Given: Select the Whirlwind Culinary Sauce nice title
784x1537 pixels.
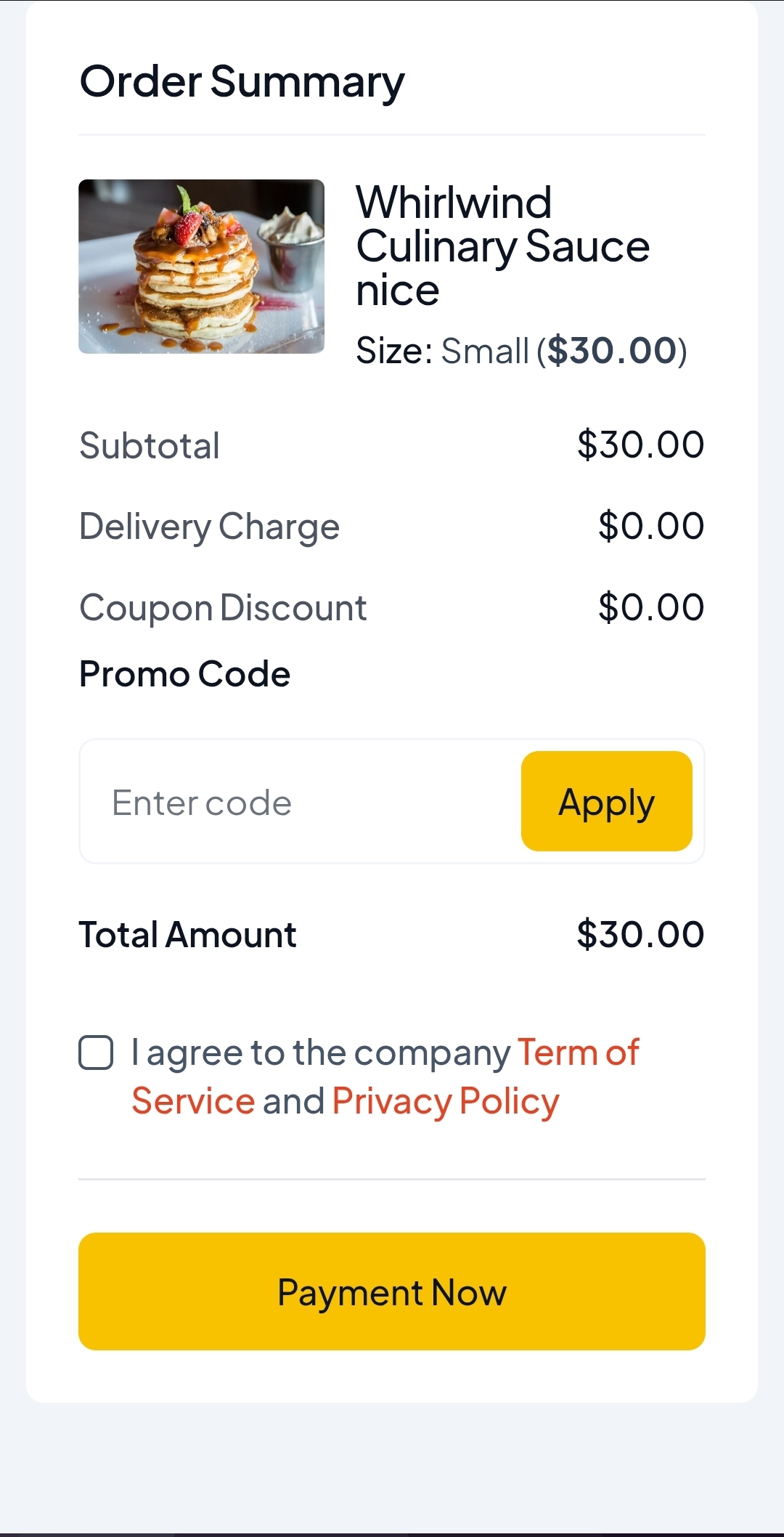Looking at the screenshot, I should pos(502,246).
